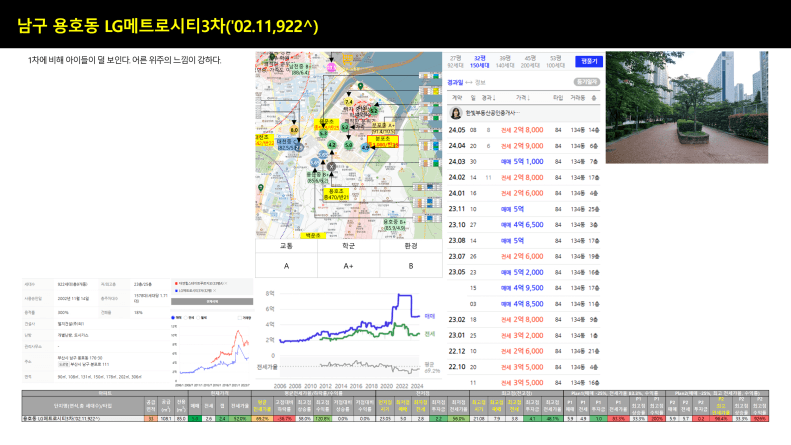Viewport: 791px width, 445px height.
Task: Select the 45평 200세대 tab
Action: (x=530, y=62)
